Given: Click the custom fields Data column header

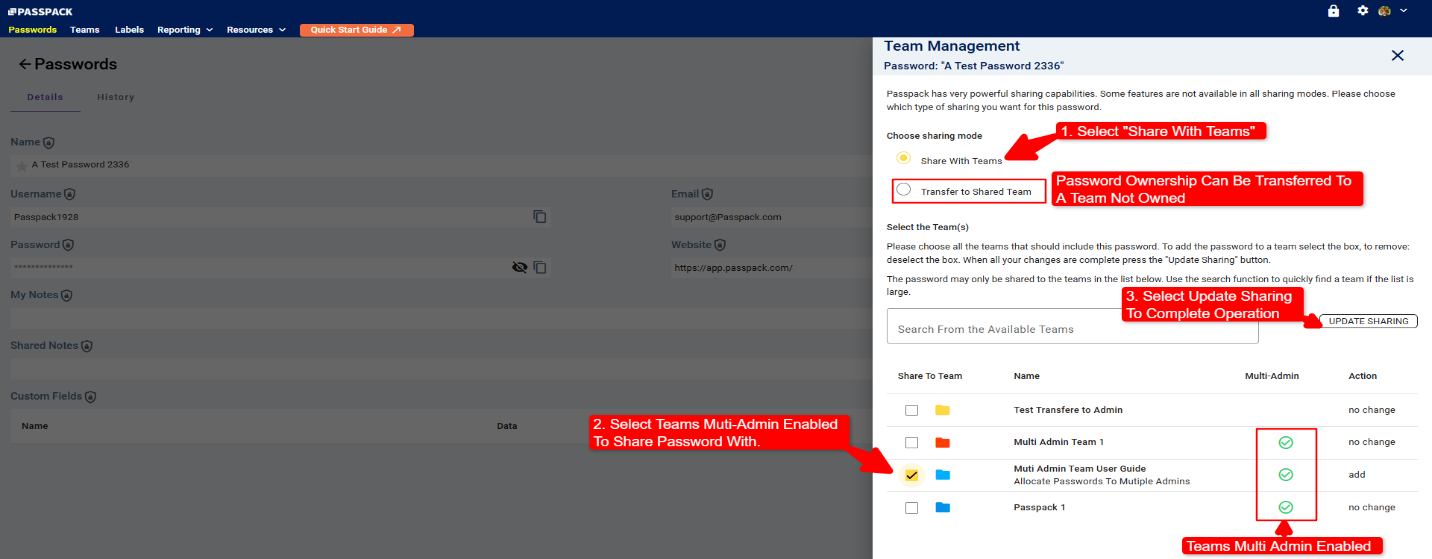Looking at the screenshot, I should coord(507,426).
